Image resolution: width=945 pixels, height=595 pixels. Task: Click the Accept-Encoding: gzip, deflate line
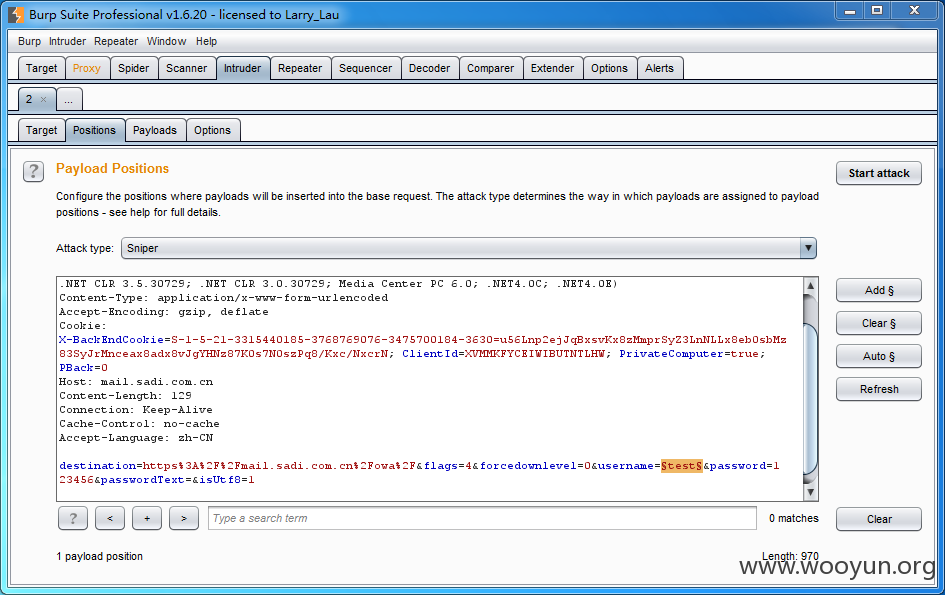click(x=164, y=312)
